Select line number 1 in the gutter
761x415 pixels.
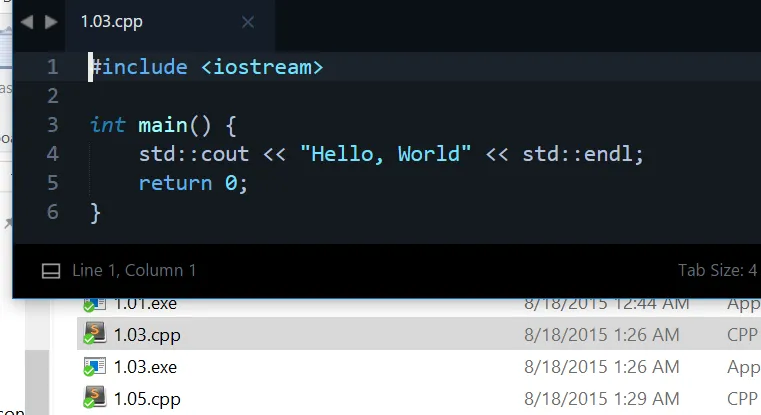(x=52, y=67)
